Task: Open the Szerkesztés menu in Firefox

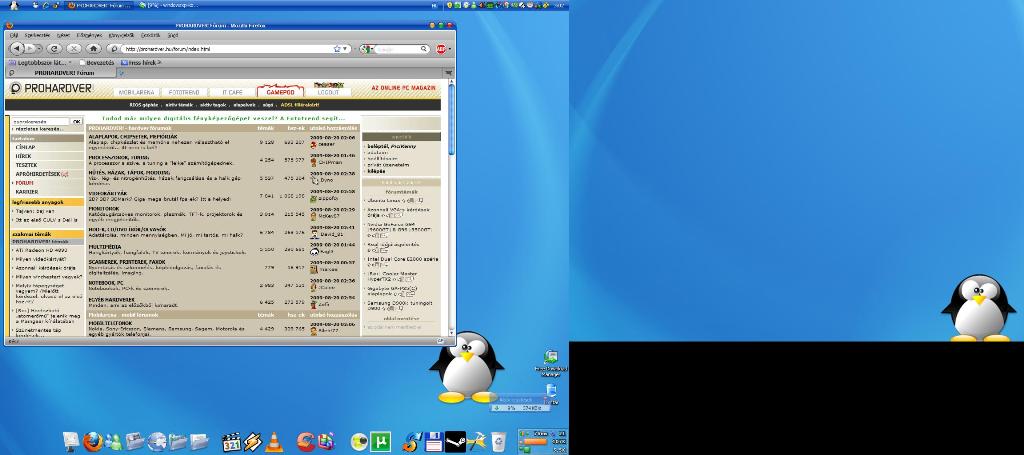Action: click(37, 35)
